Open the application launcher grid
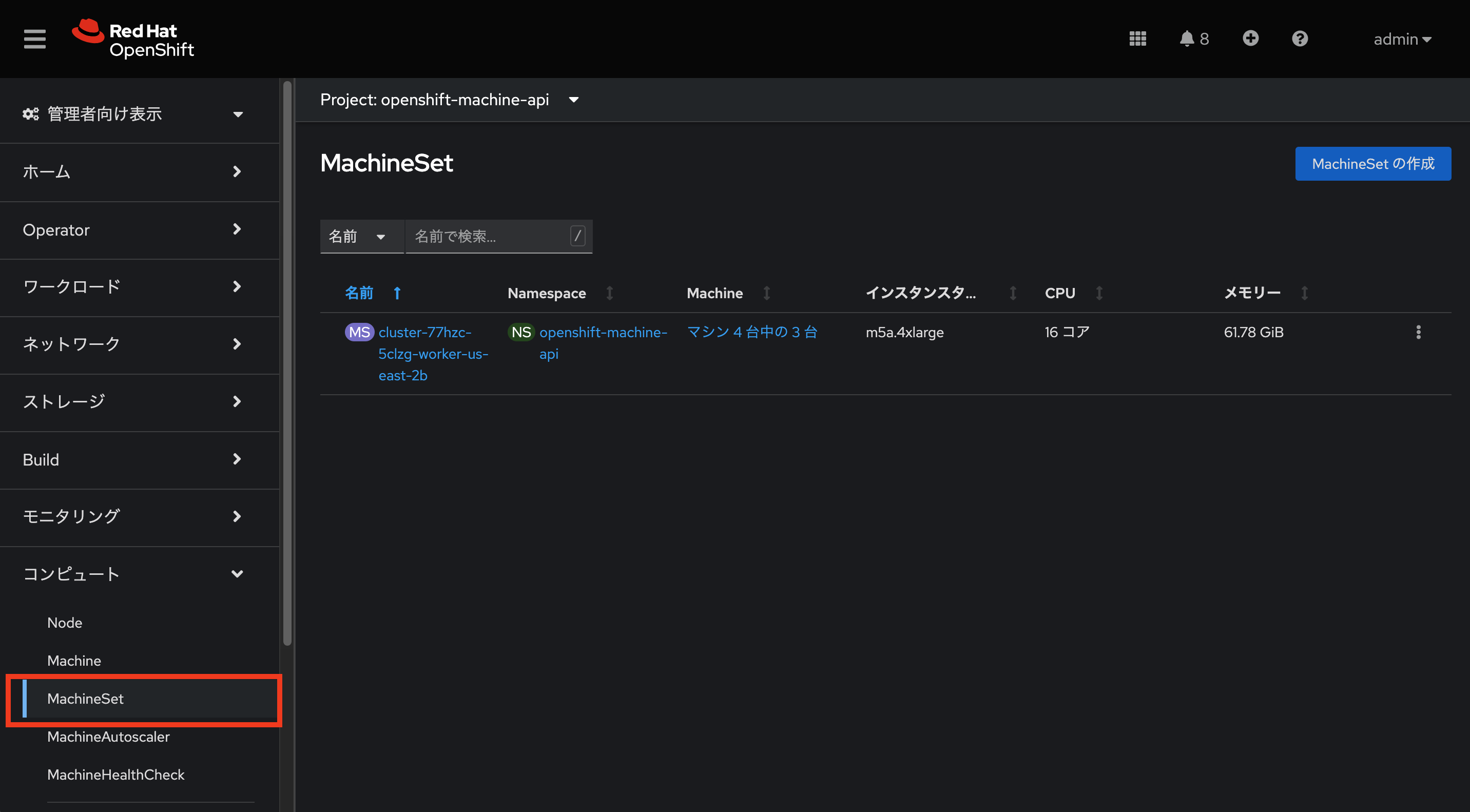Screen dimensions: 1470x812 click(1137, 39)
